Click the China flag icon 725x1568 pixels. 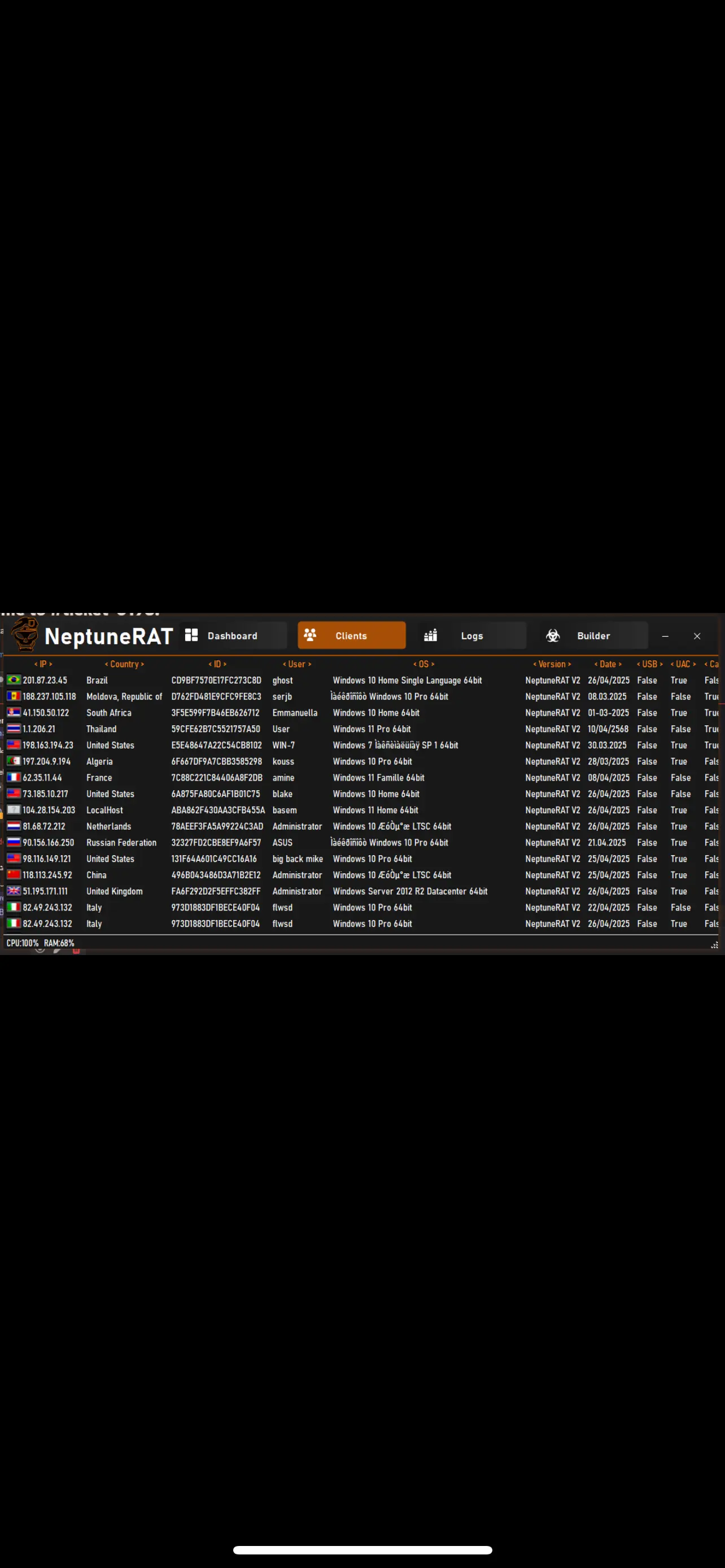coord(14,875)
